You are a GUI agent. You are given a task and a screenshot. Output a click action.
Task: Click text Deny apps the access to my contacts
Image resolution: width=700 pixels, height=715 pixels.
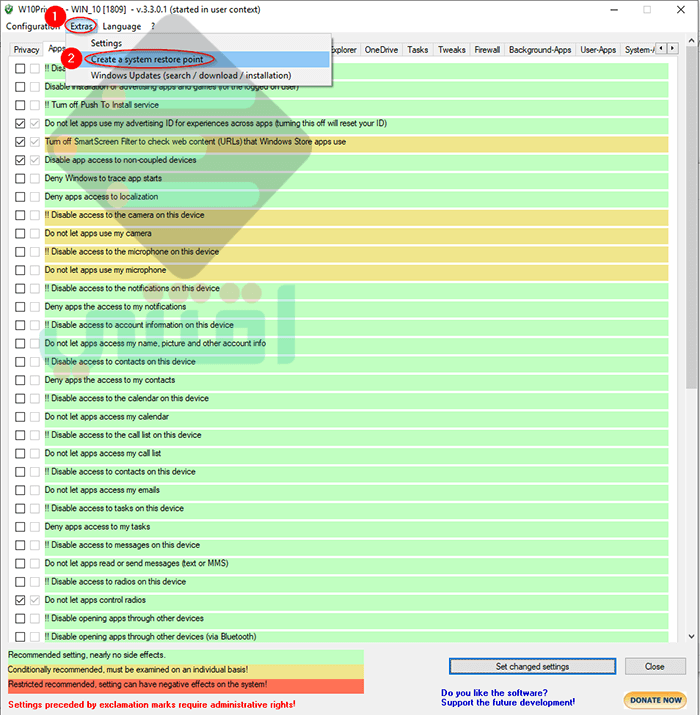(110, 380)
